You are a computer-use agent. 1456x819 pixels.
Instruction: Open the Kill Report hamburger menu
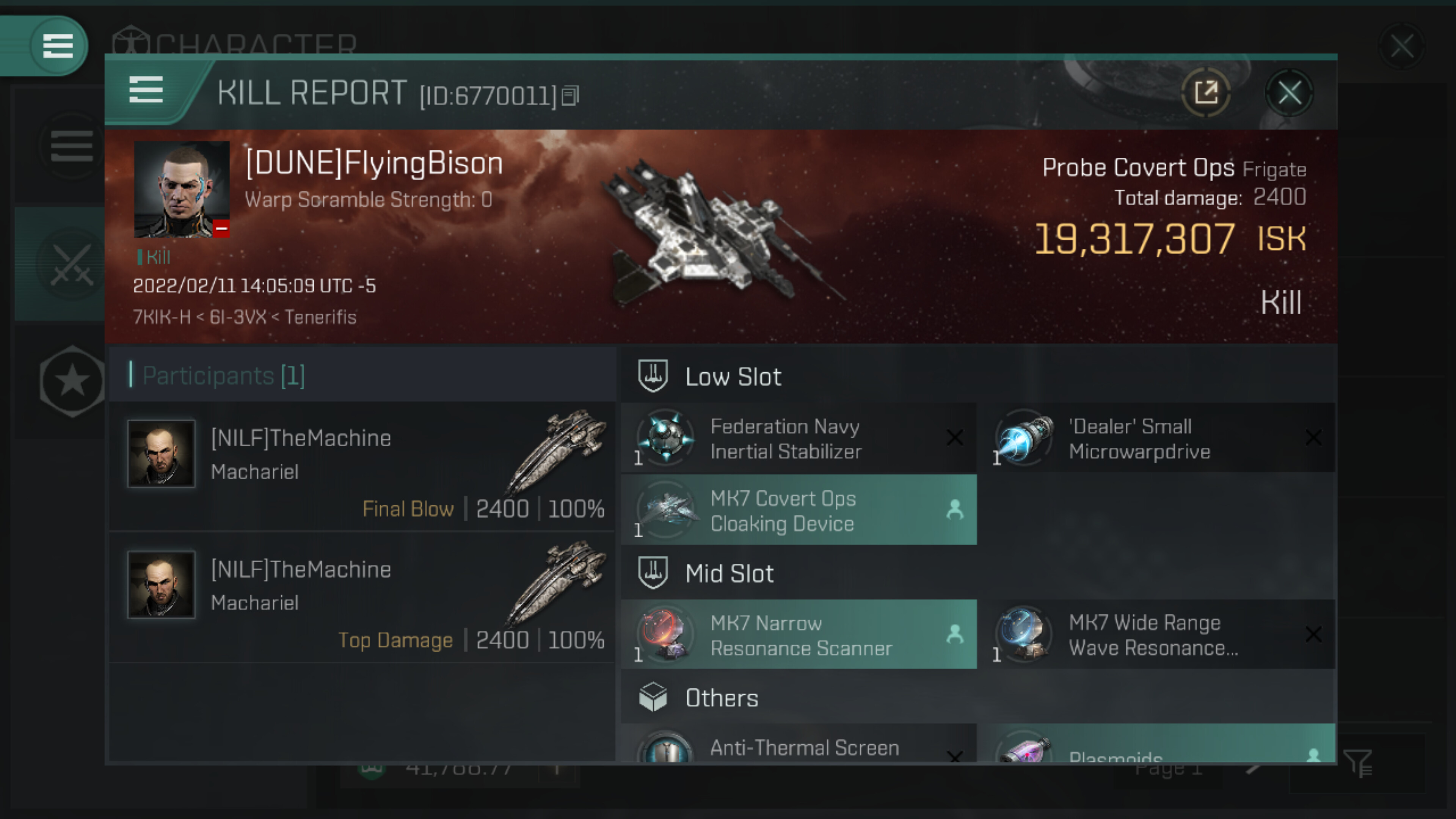[x=146, y=91]
